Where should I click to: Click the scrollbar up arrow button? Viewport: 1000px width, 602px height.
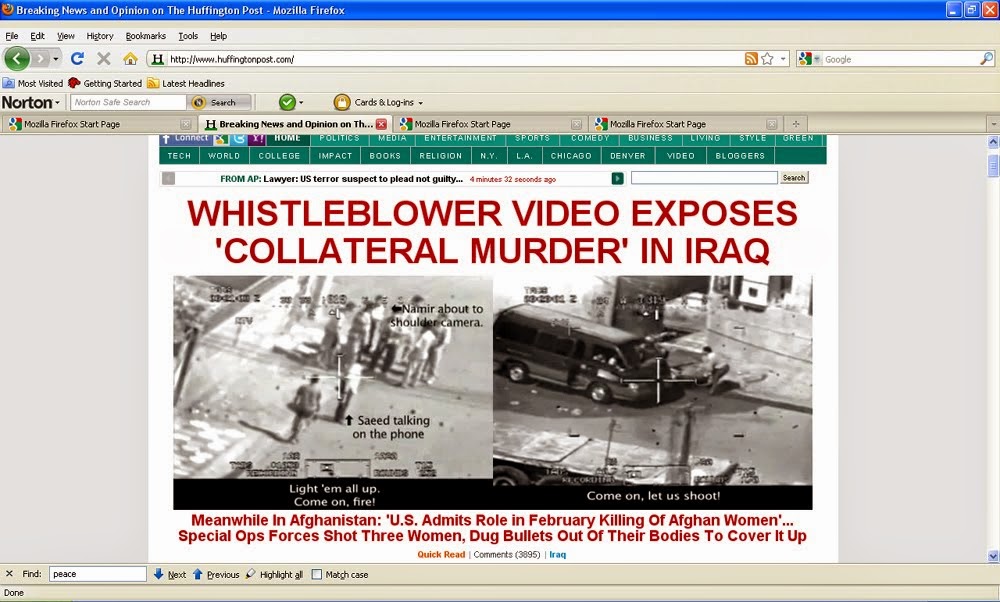point(992,142)
